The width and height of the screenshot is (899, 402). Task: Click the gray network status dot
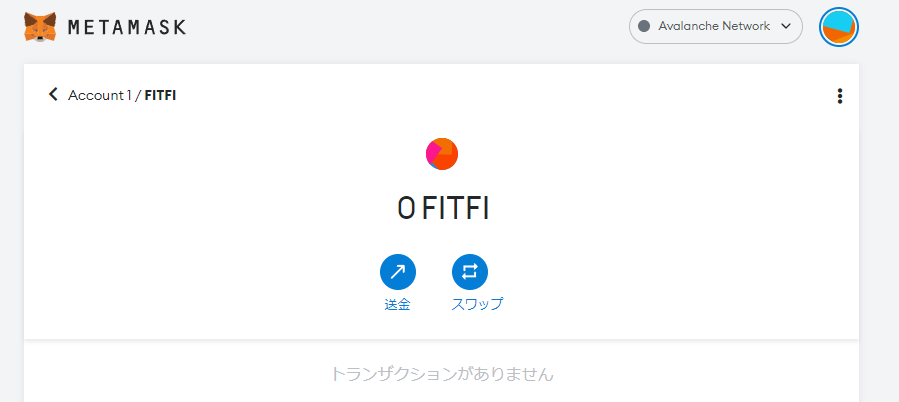point(644,26)
